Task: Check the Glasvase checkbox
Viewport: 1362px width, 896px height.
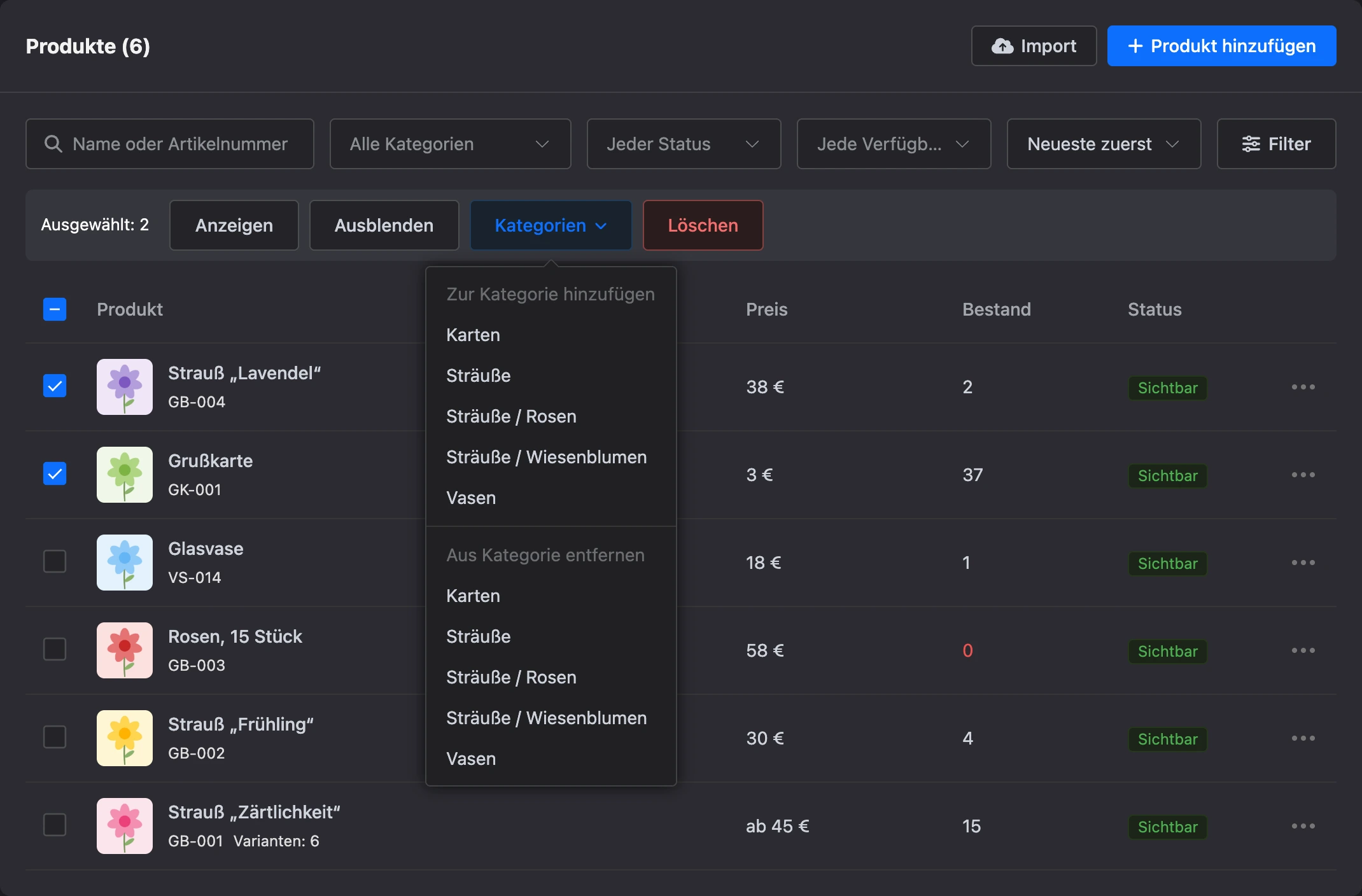Action: tap(55, 561)
